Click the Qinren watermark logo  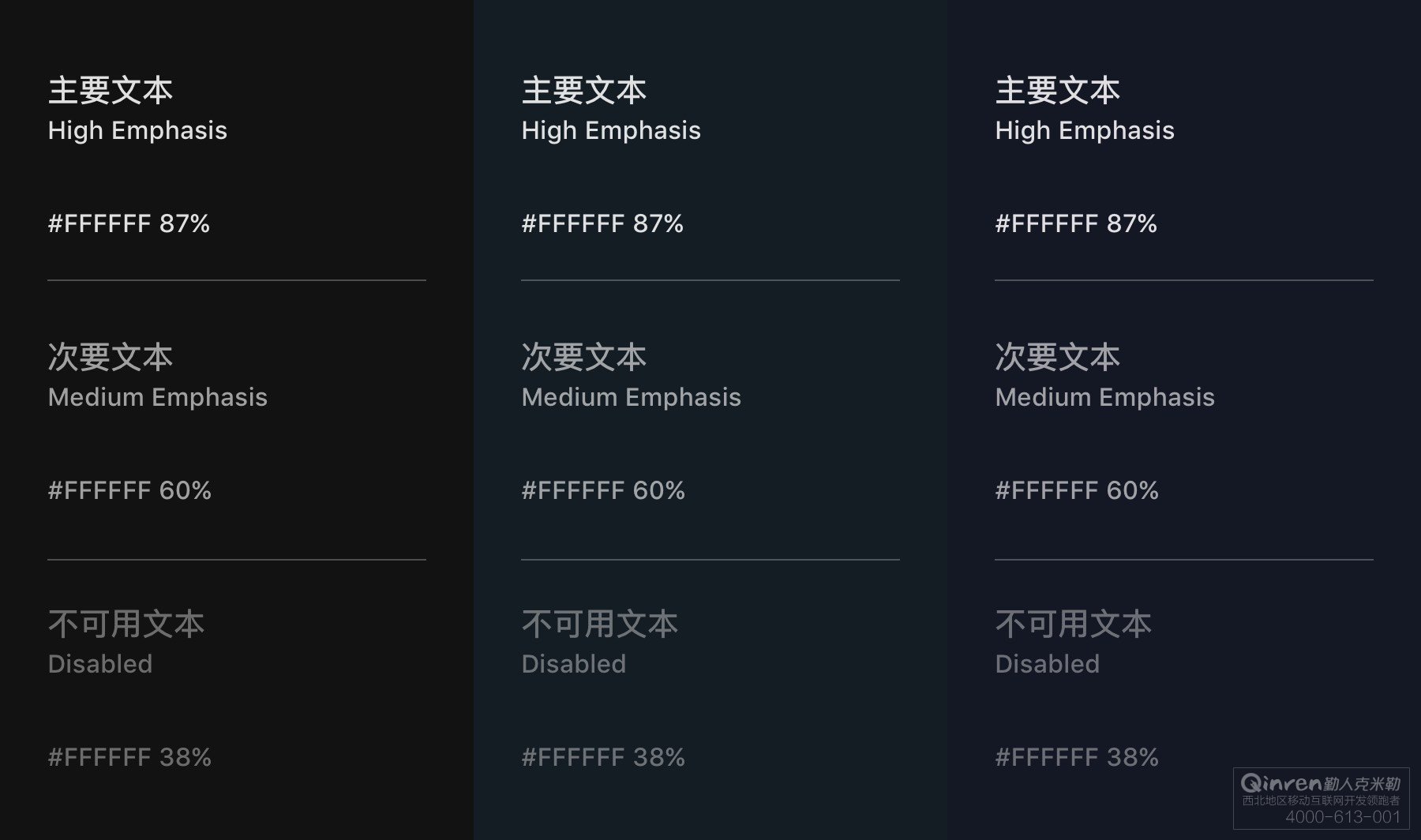pyautogui.click(x=1280, y=783)
